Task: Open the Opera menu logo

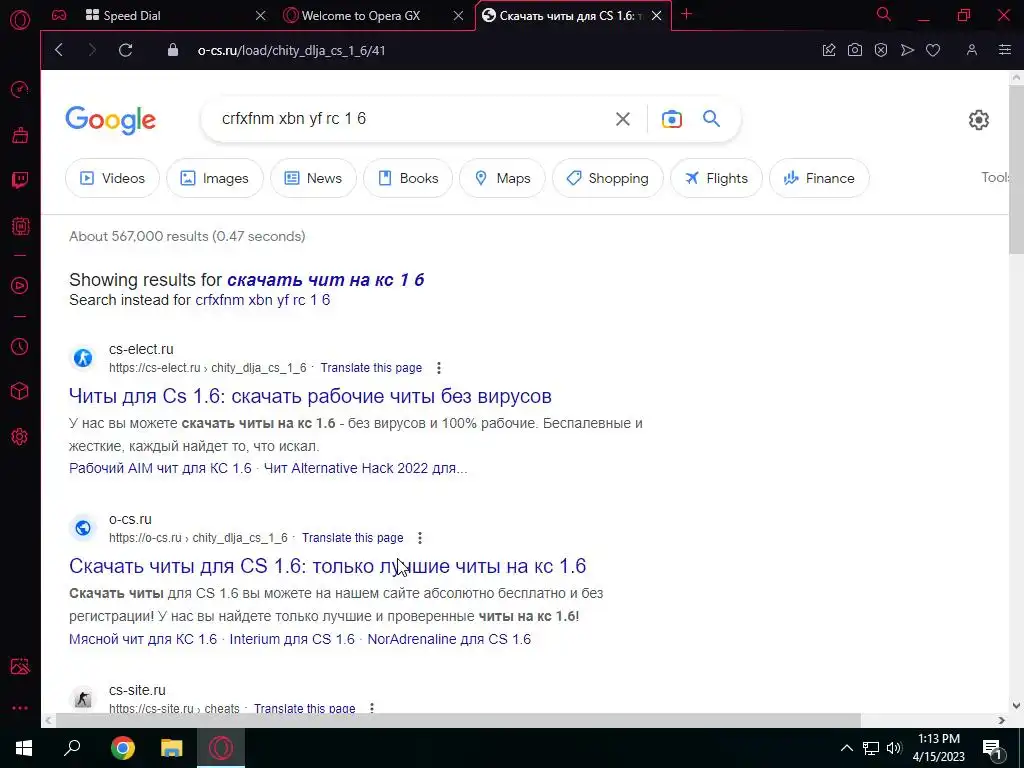Action: pyautogui.click(x=20, y=19)
